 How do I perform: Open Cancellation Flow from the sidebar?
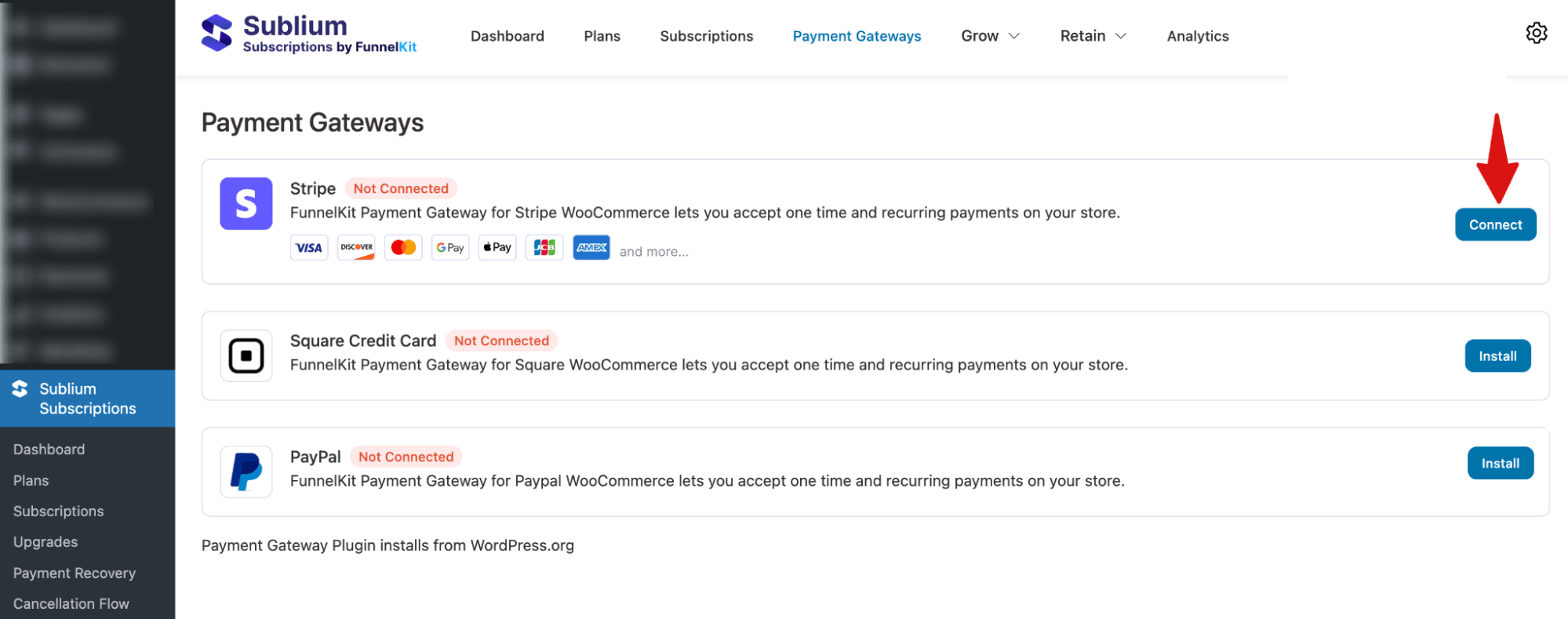[x=71, y=603]
